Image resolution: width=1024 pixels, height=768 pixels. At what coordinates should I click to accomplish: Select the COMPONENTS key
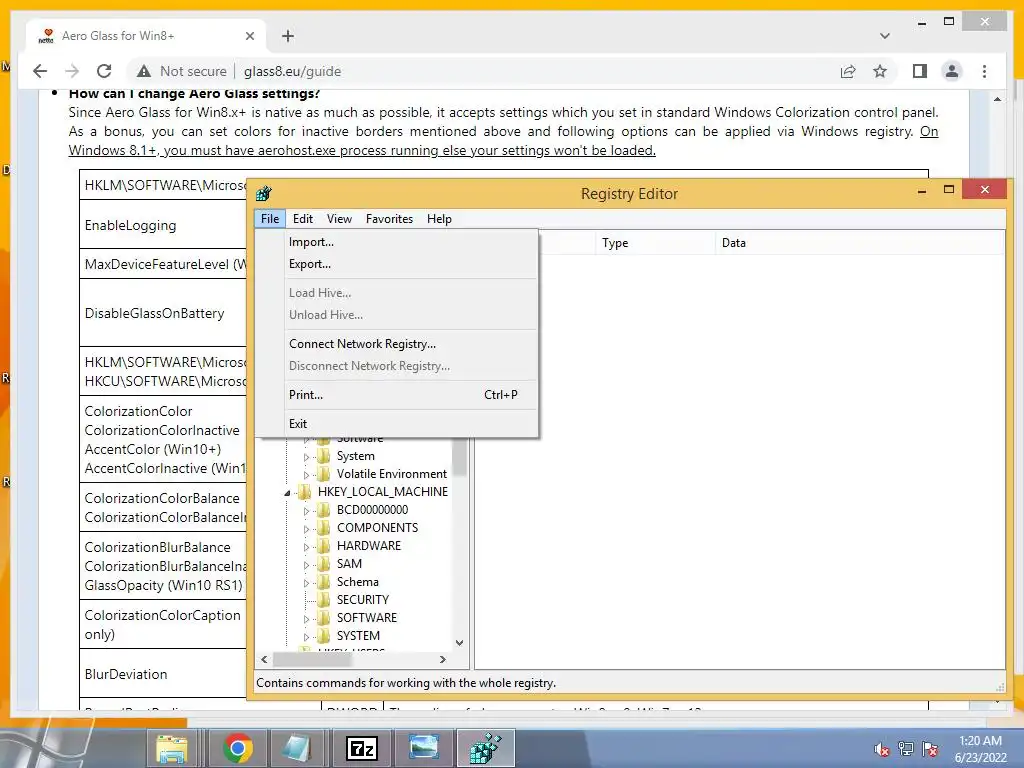click(377, 528)
